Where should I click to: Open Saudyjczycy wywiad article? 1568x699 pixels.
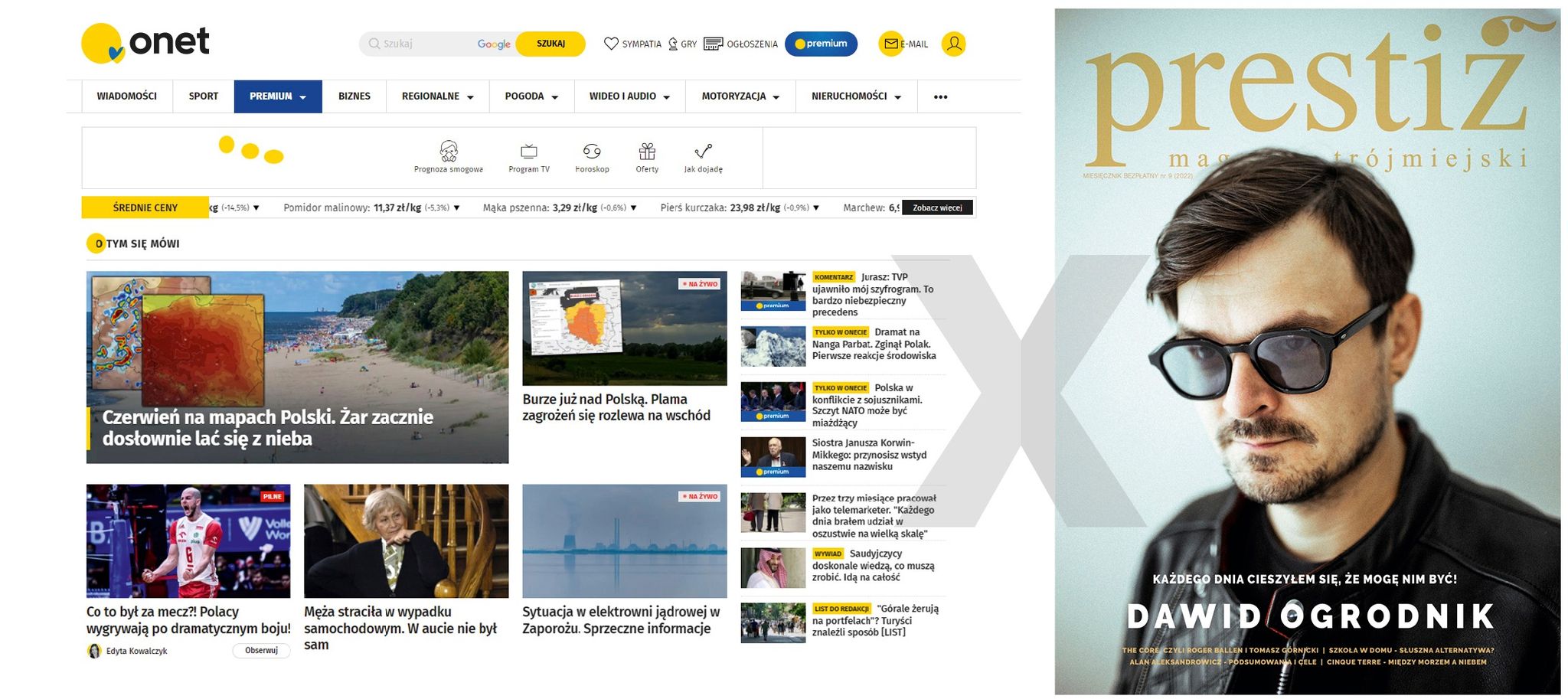click(x=874, y=565)
